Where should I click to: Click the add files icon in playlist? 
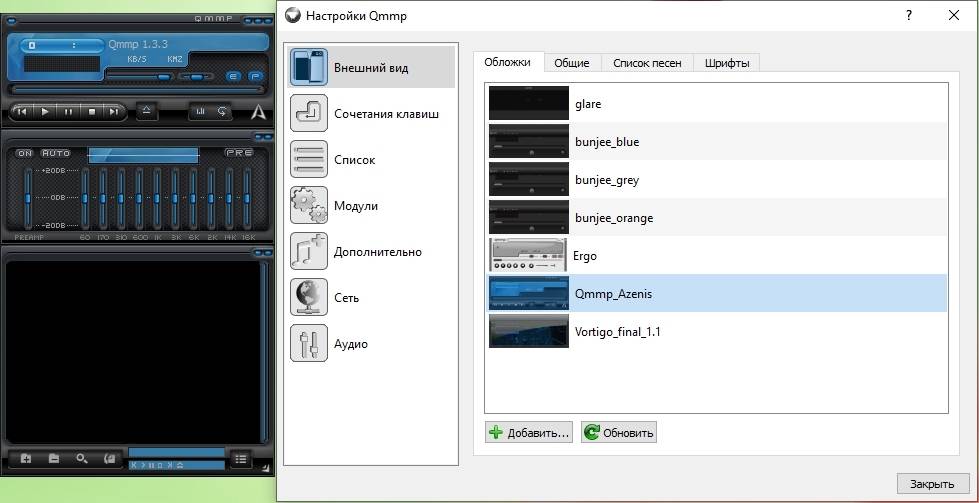pyautogui.click(x=26, y=459)
